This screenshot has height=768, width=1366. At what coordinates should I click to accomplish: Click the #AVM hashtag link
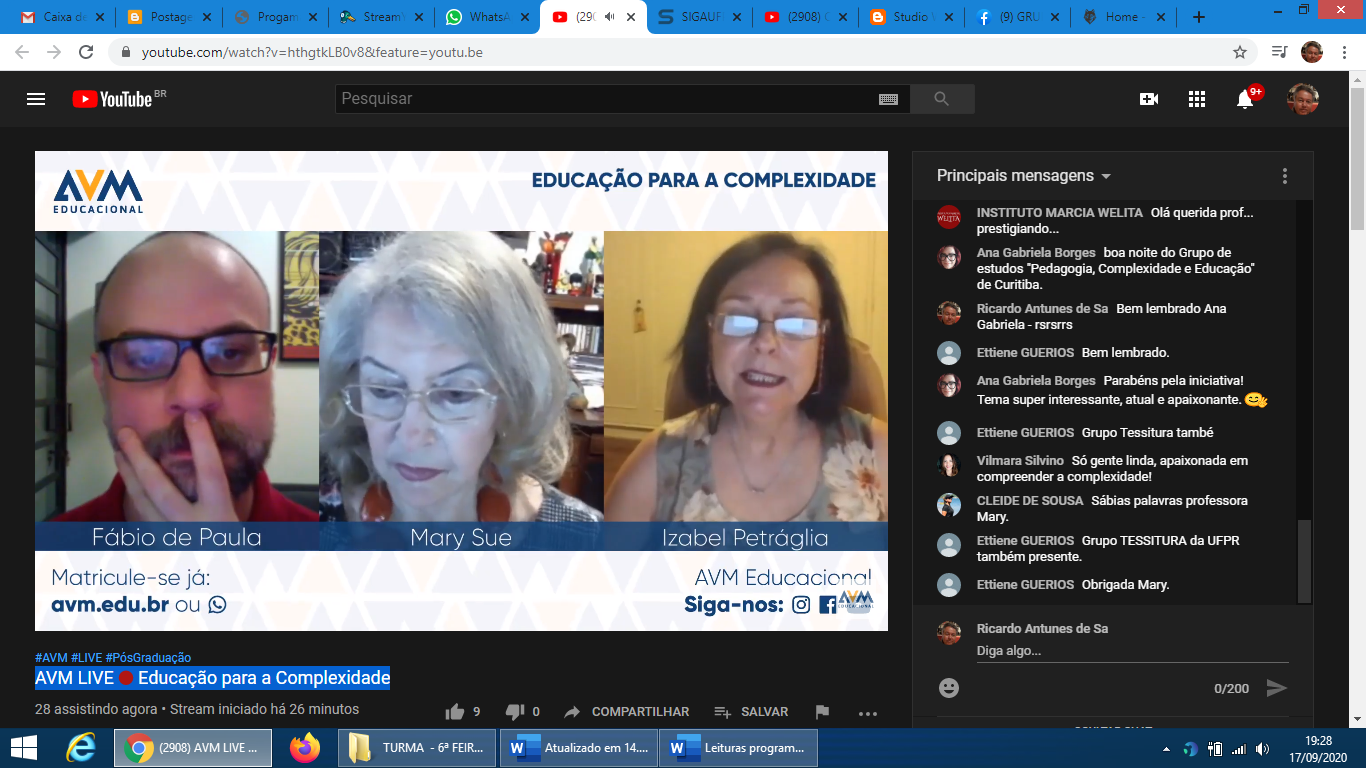tap(51, 658)
